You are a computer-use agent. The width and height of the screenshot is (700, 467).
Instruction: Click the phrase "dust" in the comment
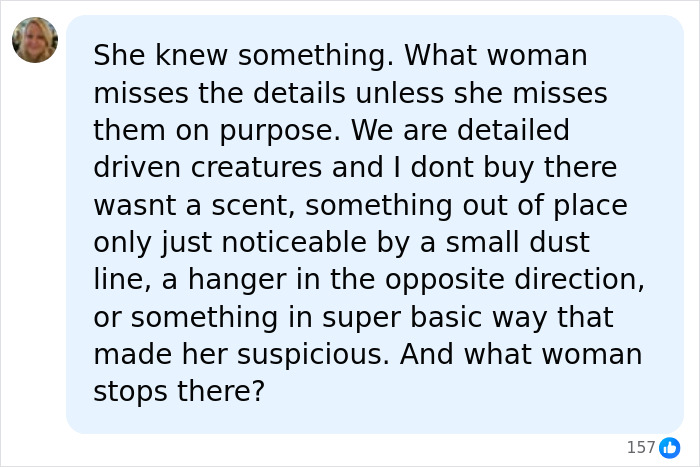coord(556,242)
